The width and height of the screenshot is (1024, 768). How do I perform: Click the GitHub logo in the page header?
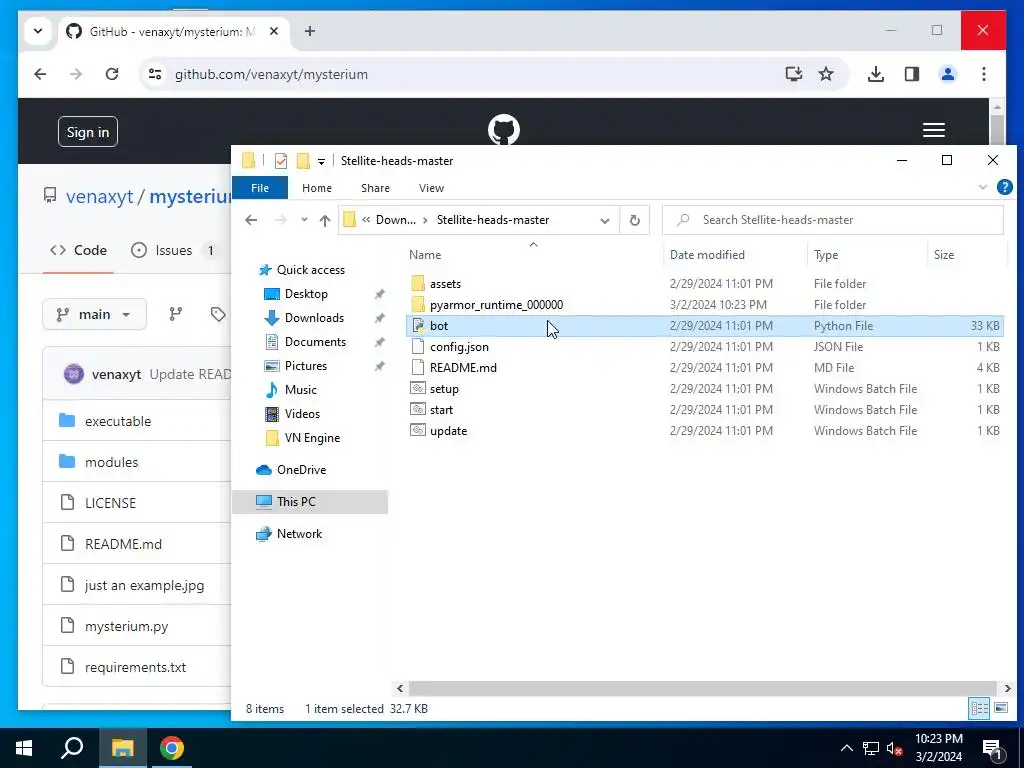click(504, 129)
